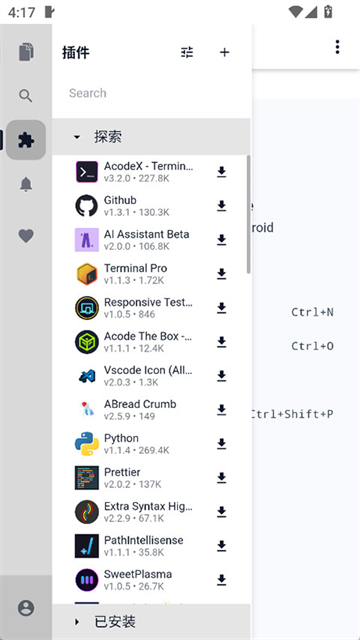This screenshot has width=360, height=640.
Task: Open the bell notifications icon
Action: coord(26,184)
